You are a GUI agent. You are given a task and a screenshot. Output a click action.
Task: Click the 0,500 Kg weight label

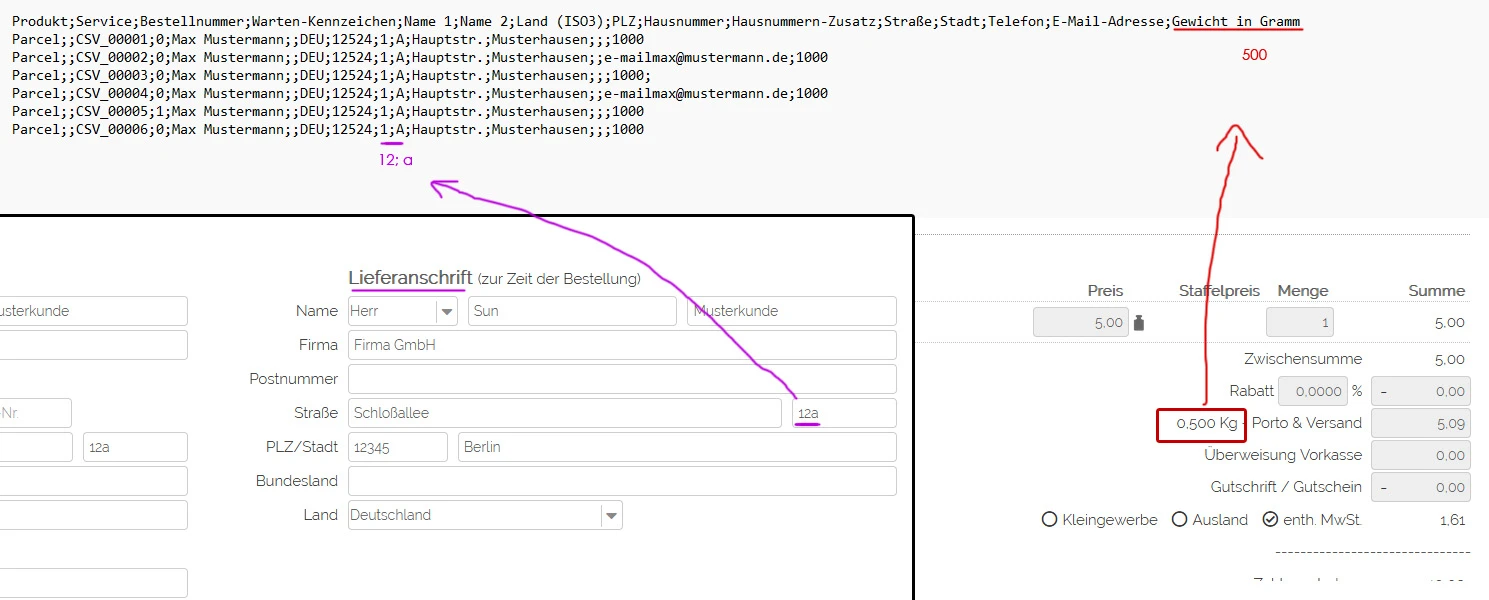(x=1201, y=424)
